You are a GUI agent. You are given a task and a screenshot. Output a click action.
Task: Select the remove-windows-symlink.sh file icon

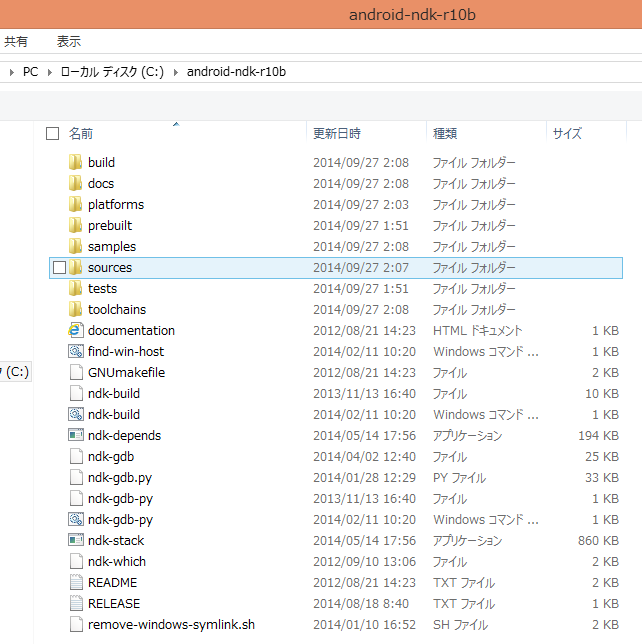tap(76, 624)
